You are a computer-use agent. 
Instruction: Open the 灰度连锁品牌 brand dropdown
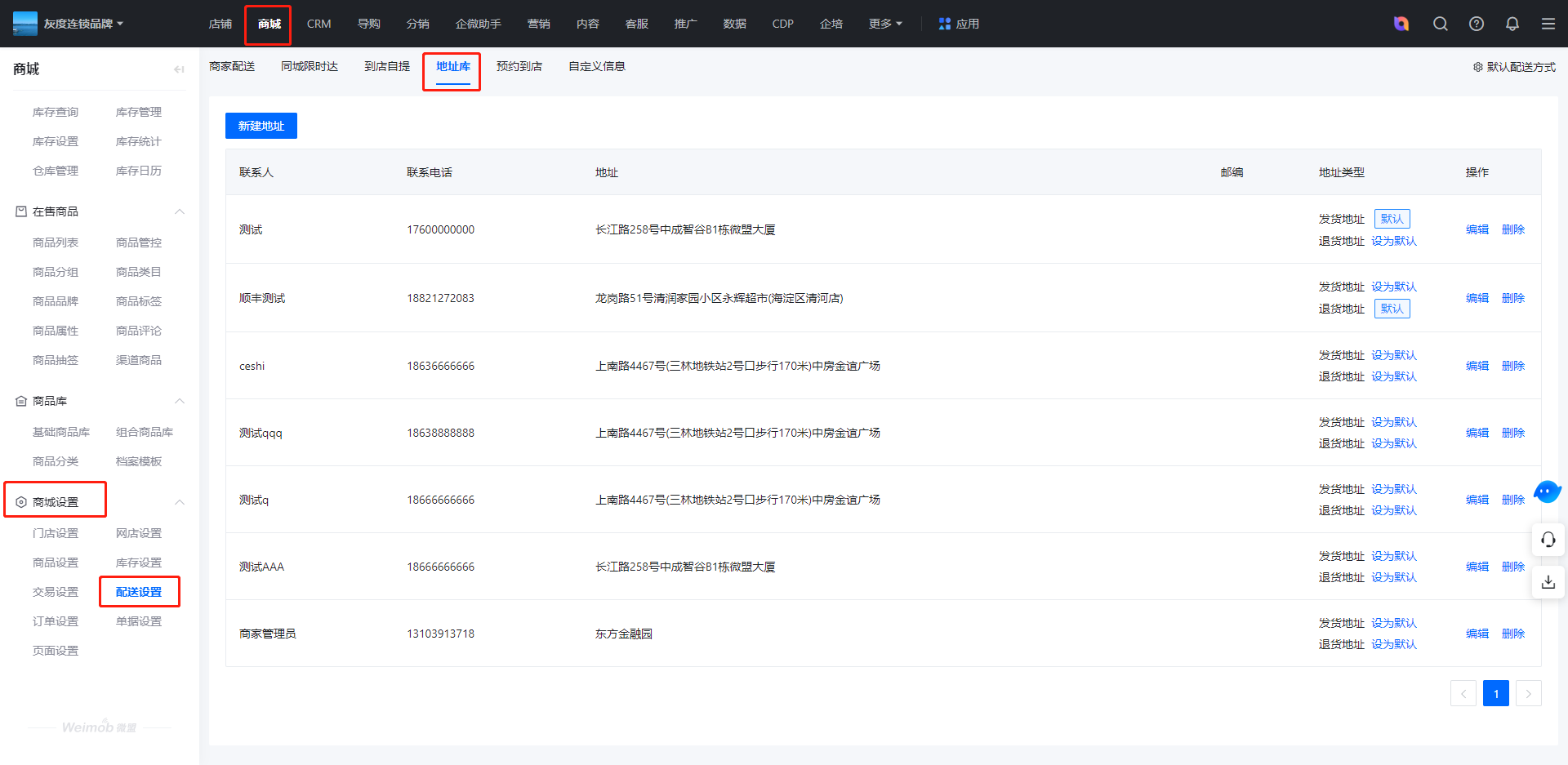[x=83, y=24]
